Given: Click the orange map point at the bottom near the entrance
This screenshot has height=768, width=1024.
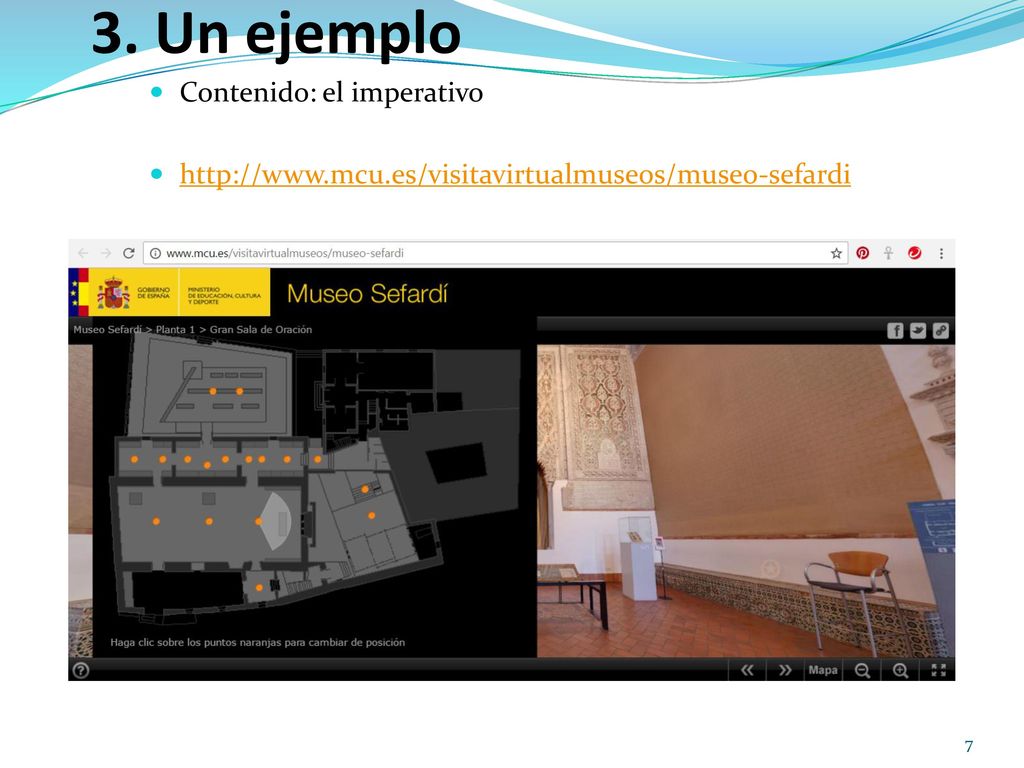Looking at the screenshot, I should [x=259, y=588].
